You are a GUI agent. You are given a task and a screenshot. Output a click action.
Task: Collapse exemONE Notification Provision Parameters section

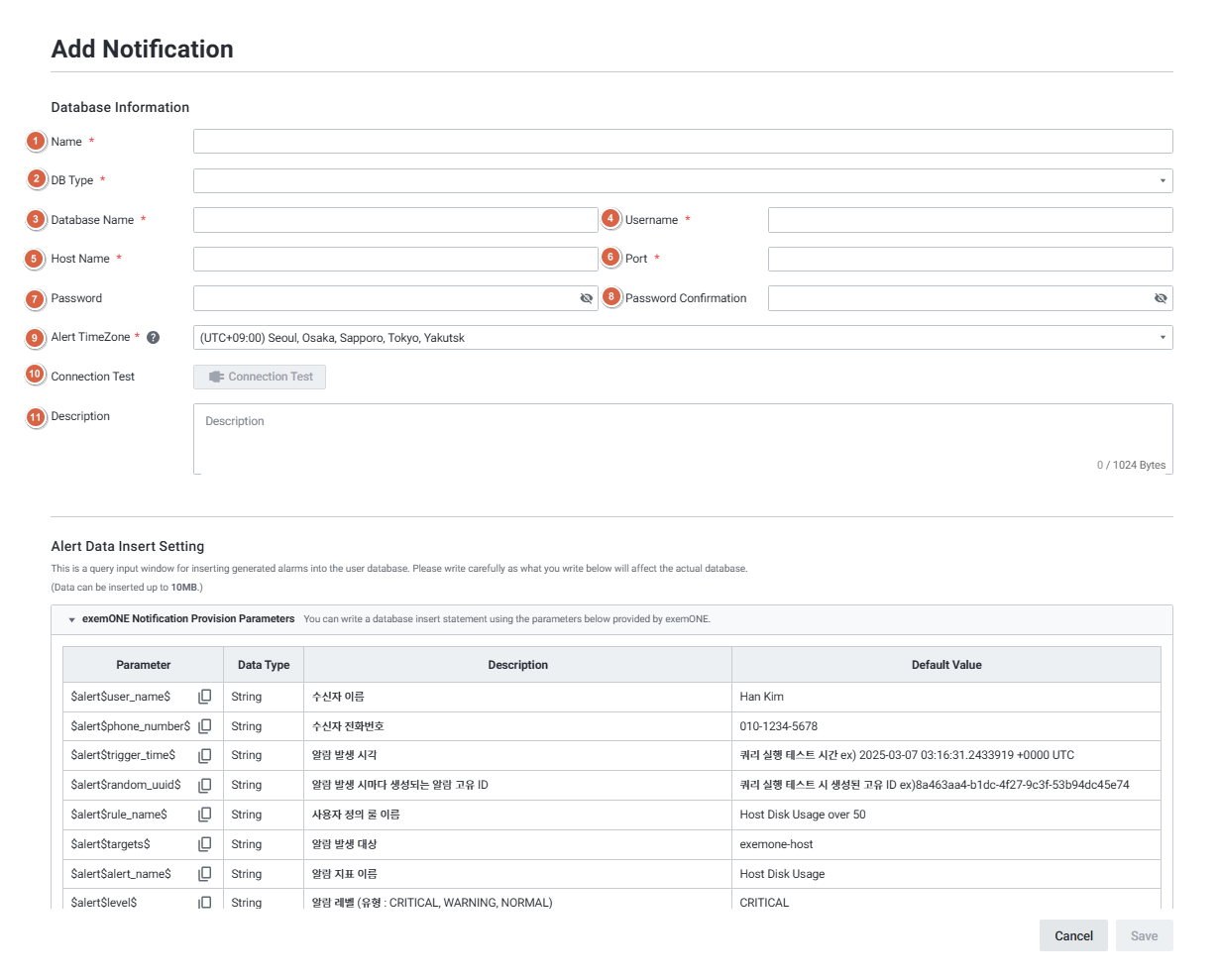[x=72, y=619]
